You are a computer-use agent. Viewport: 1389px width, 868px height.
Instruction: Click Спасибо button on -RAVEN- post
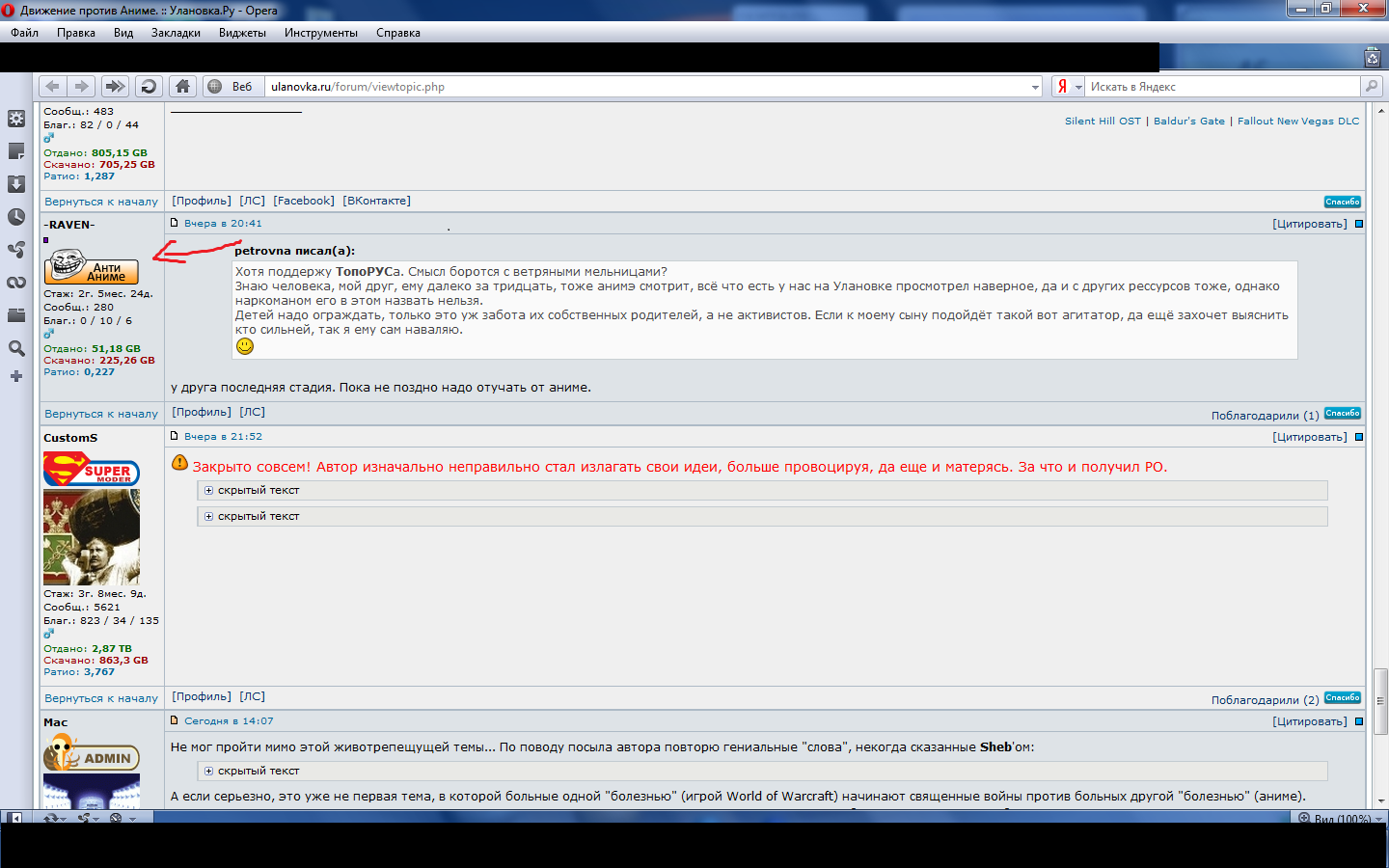1343,414
